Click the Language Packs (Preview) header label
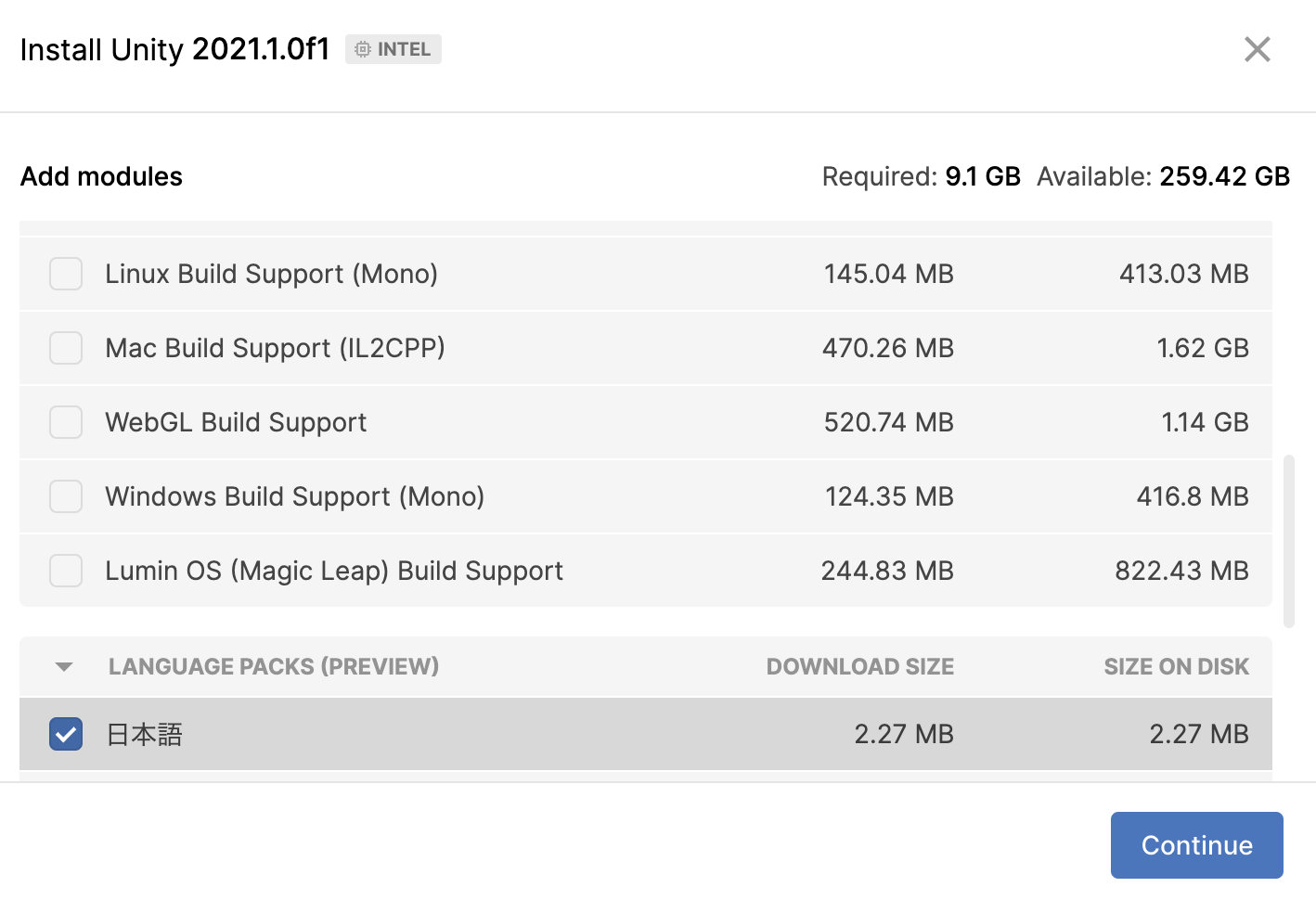 point(274,667)
